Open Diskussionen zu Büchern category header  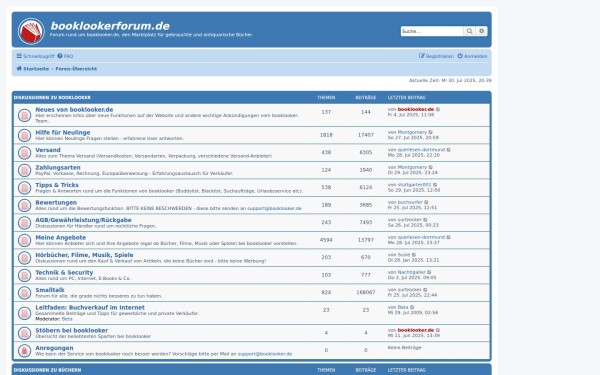(x=47, y=370)
